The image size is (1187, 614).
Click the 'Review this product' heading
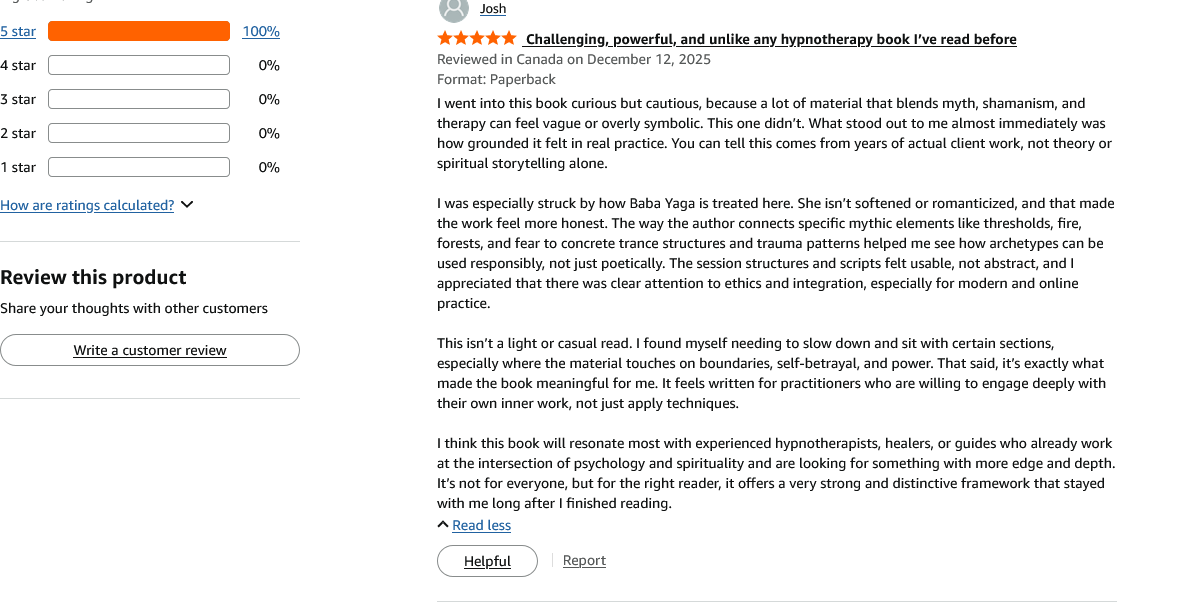tap(93, 277)
